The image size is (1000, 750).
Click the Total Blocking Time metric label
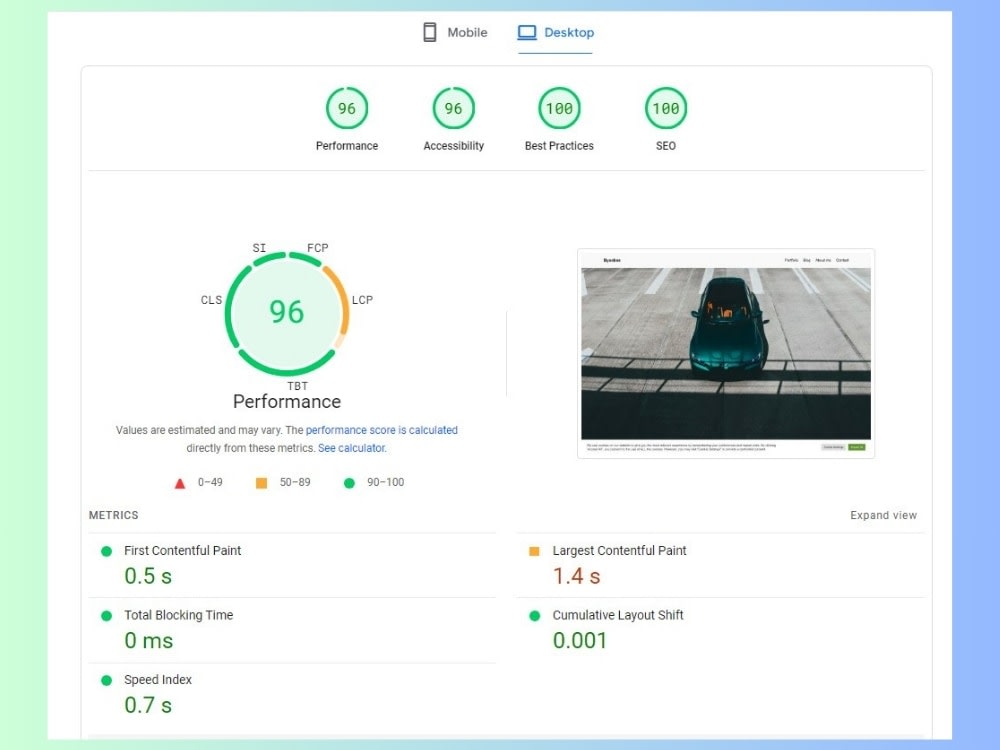[x=179, y=615]
